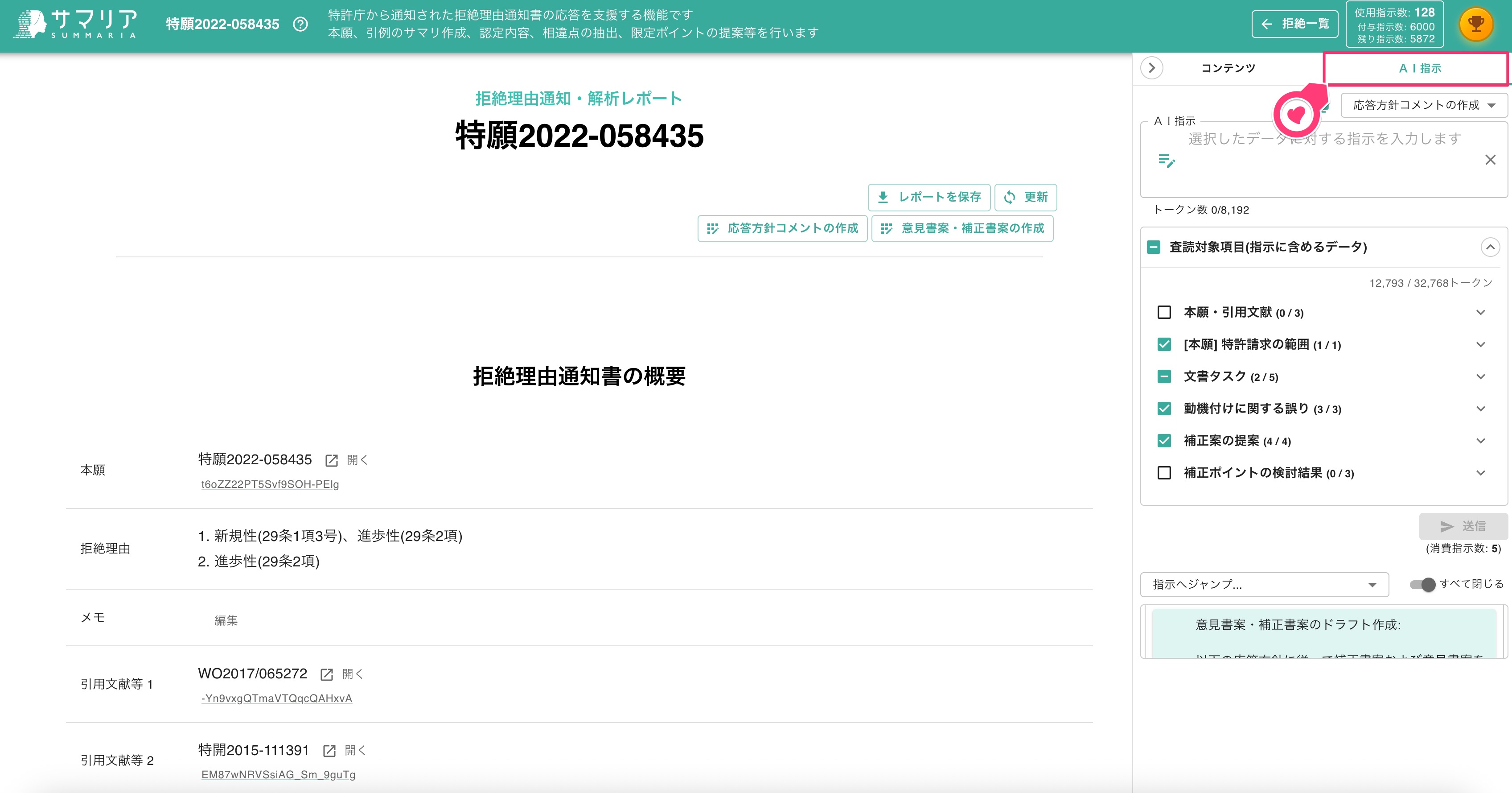Viewport: 1512px width, 793px height.
Task: Open 指示へジャンプ dropdown
Action: tap(1264, 584)
